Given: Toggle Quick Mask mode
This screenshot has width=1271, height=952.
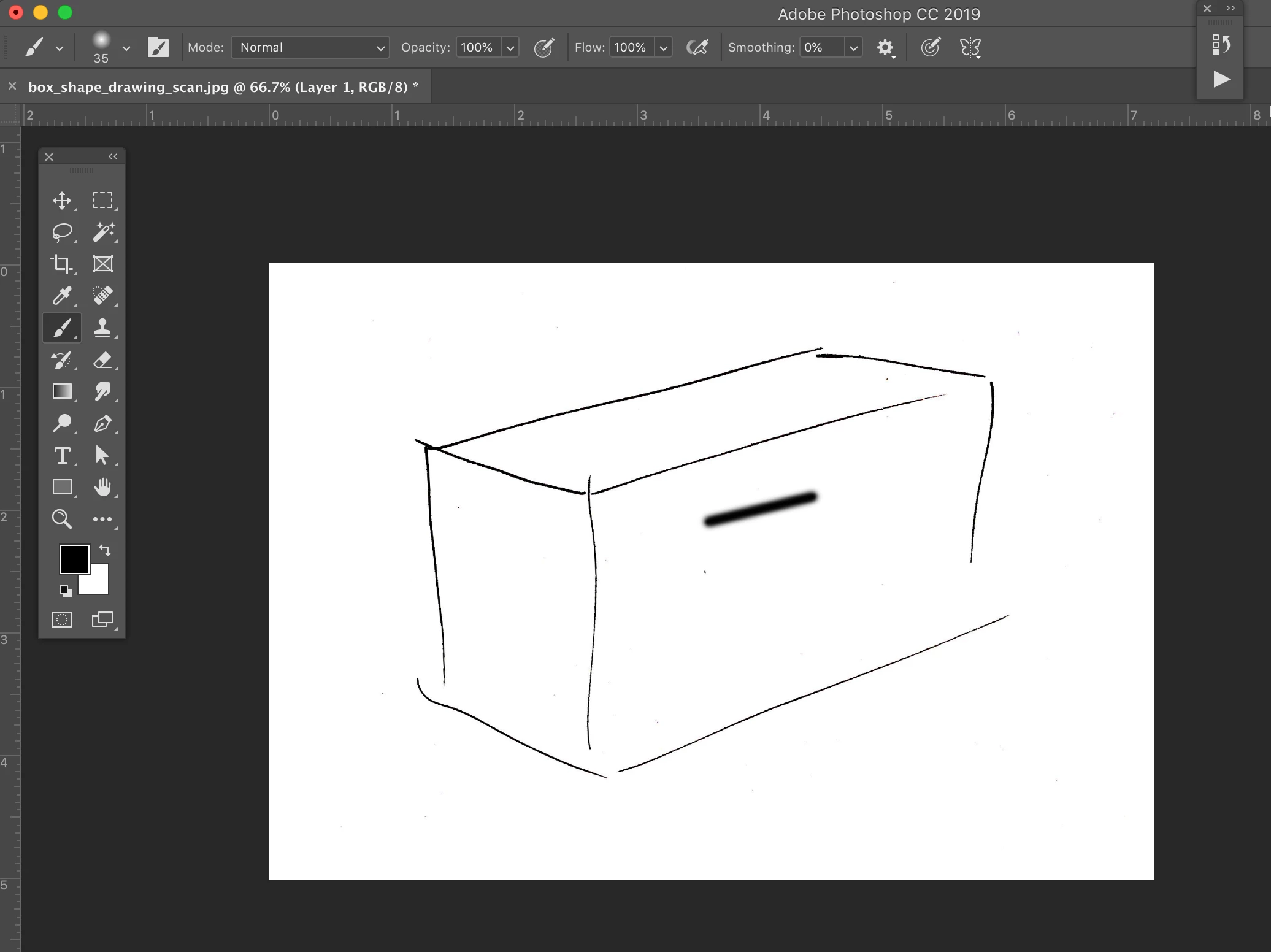Looking at the screenshot, I should [62, 620].
